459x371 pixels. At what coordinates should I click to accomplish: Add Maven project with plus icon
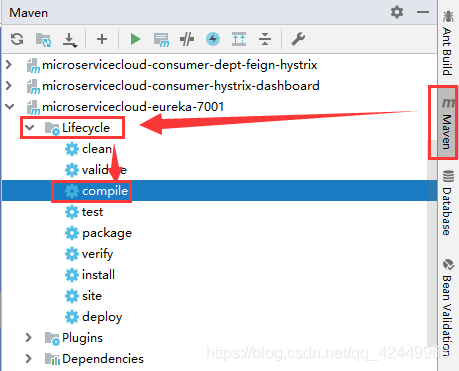click(102, 39)
